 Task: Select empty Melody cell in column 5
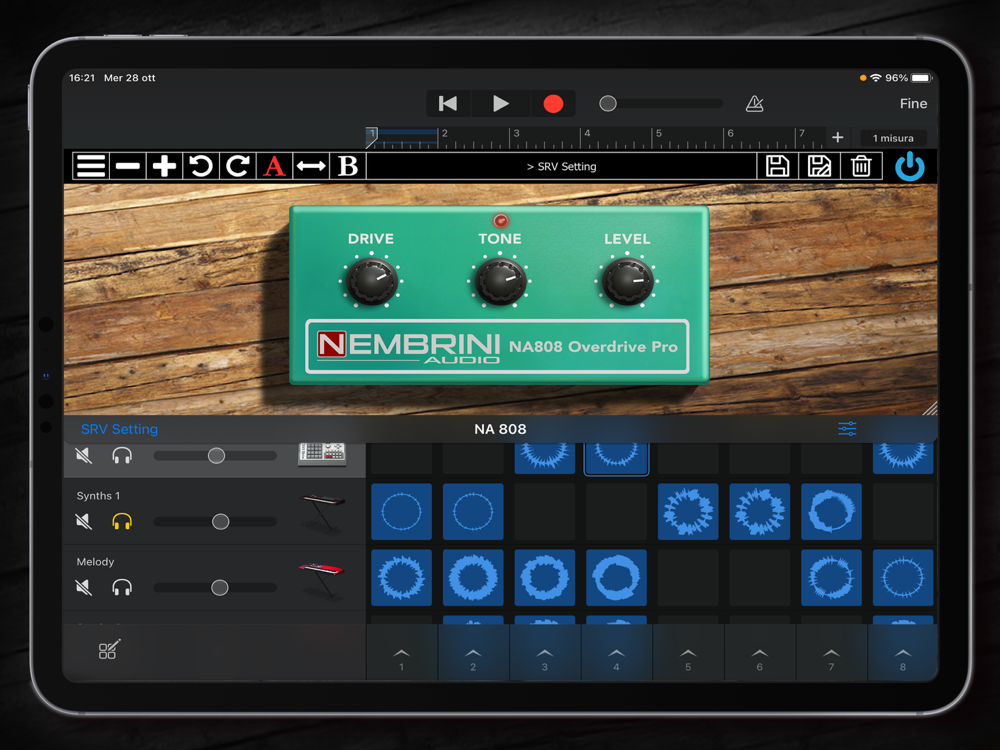688,577
